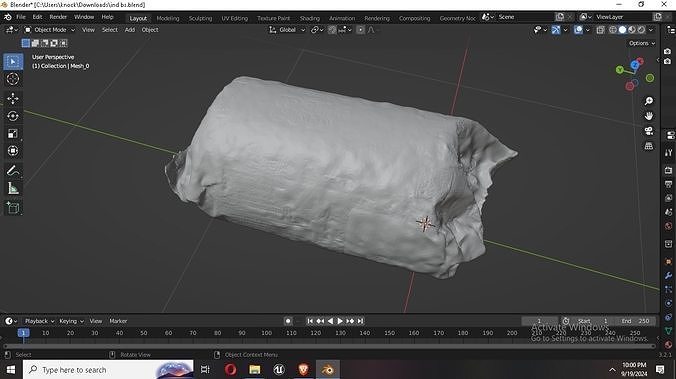Open the Object Mode dropdown
This screenshot has height=379, width=676.
pos(50,30)
